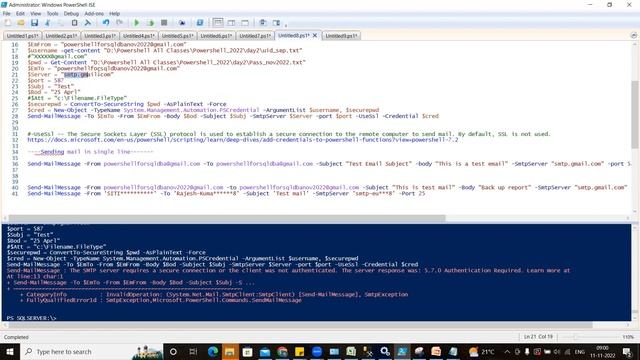Open the 21°C weather widget
The image size is (640, 360).
(x=482, y=351)
